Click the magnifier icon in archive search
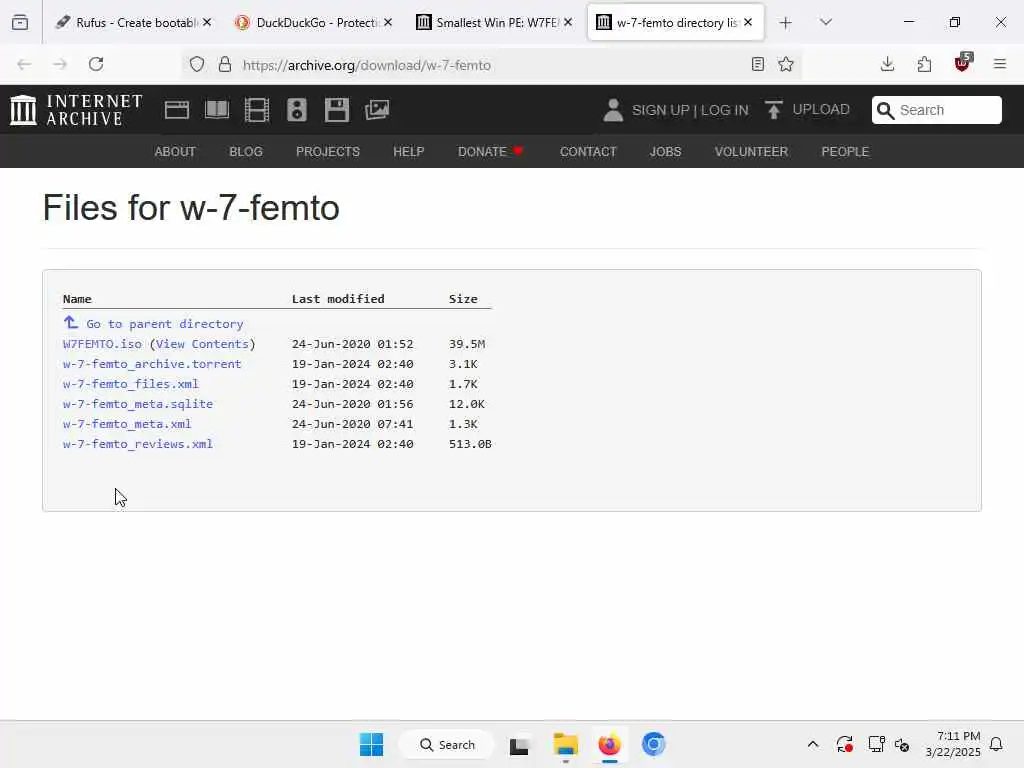 tap(885, 110)
